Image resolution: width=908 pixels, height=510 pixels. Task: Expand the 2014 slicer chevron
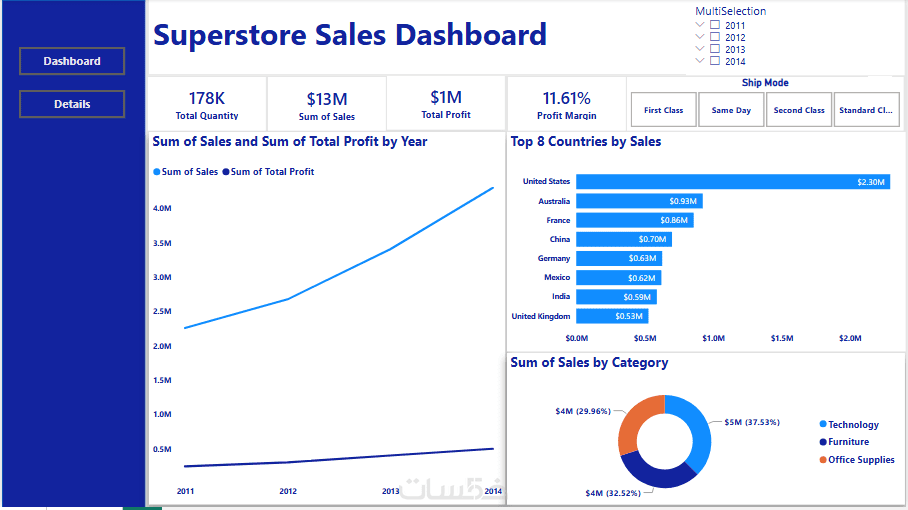[x=700, y=60]
